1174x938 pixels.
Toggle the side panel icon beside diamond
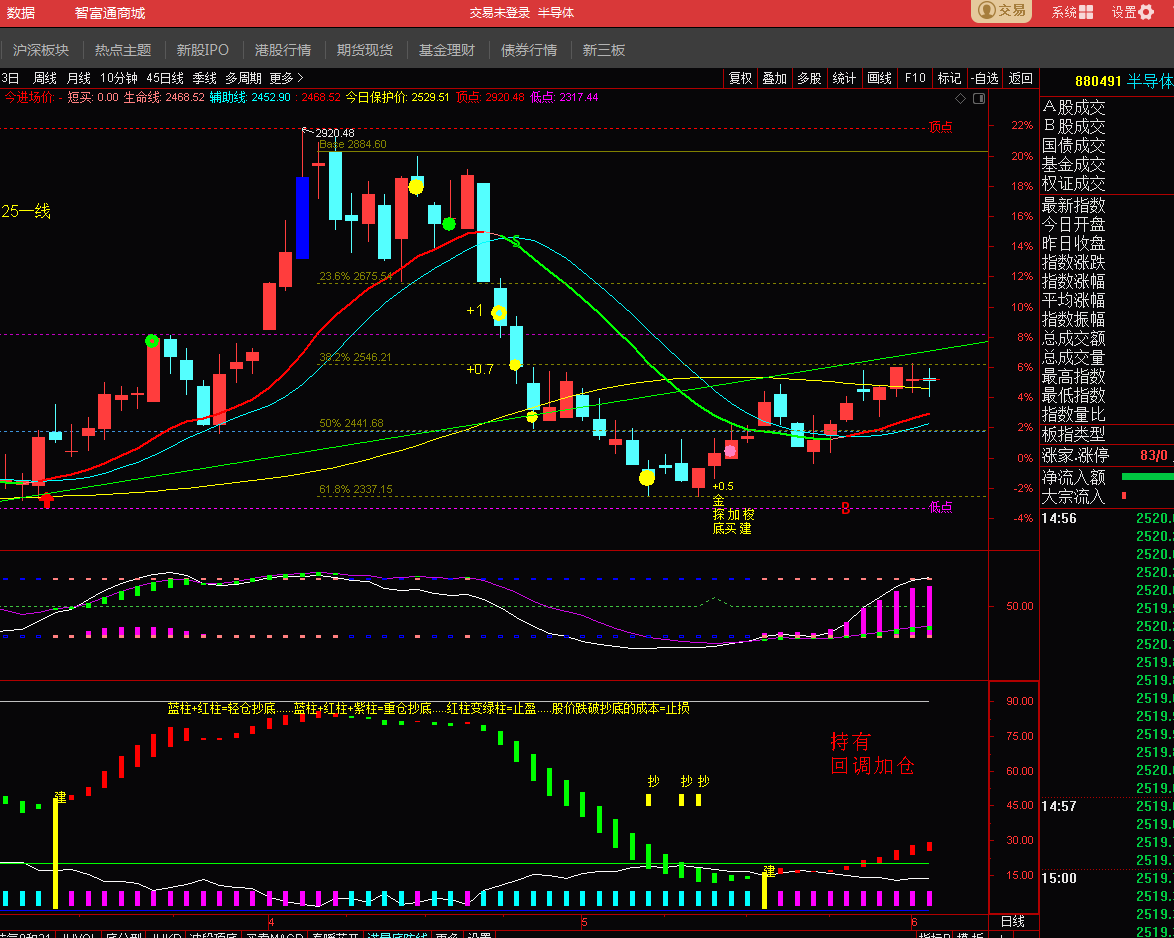coord(979,99)
